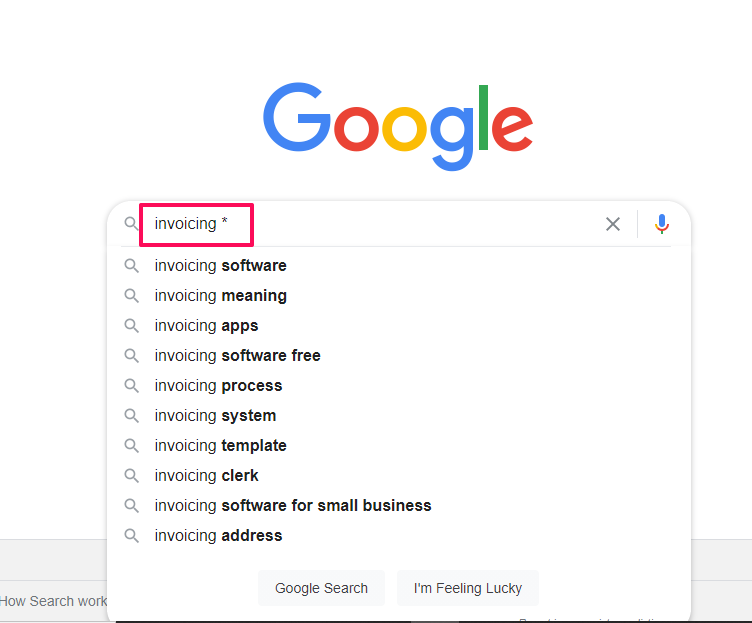Click the Google logo
Screen dimensions: 752x623
tap(398, 127)
